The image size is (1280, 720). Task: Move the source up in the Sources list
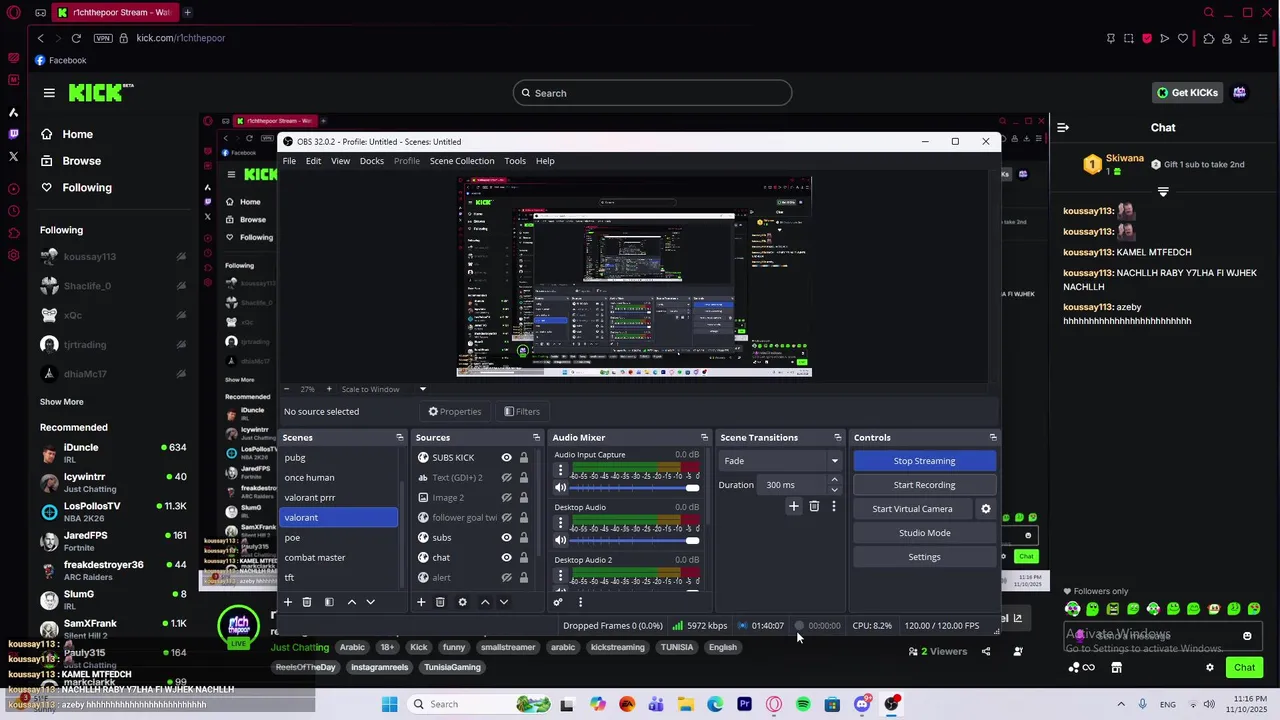point(485,602)
